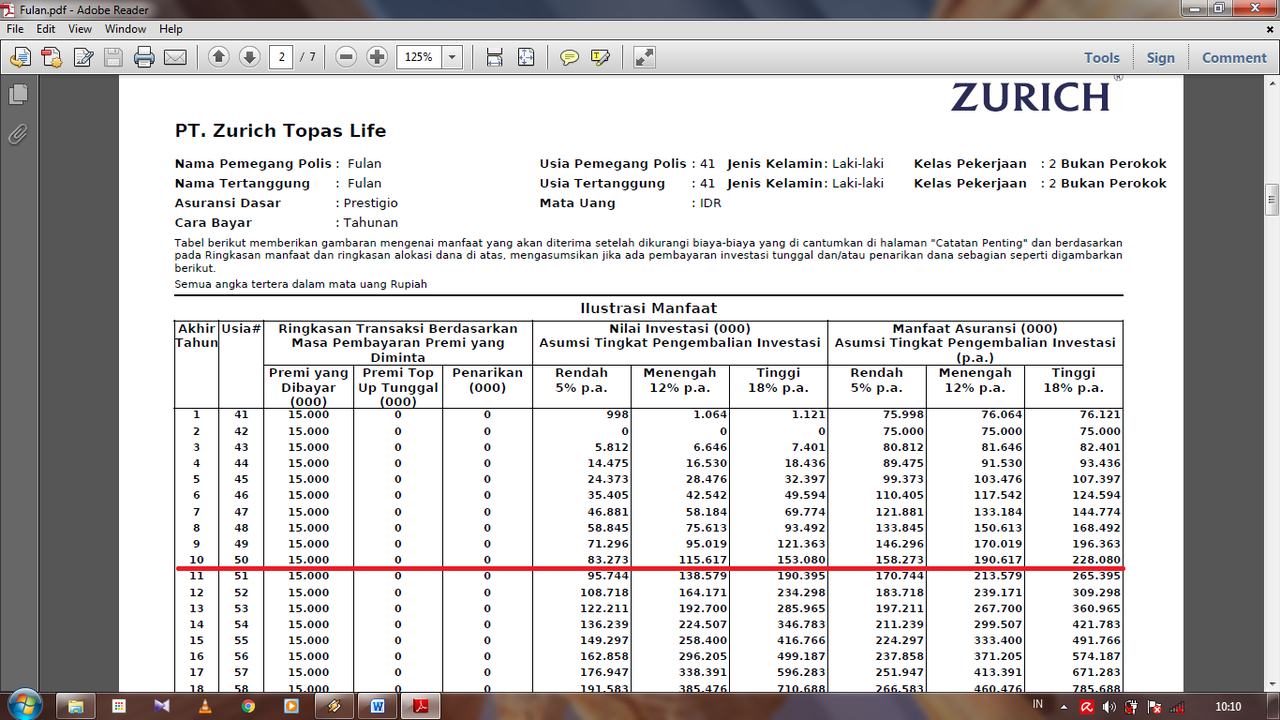Viewport: 1280px width, 720px height.
Task: Click the Sign / fill document icon
Action: click(83, 57)
